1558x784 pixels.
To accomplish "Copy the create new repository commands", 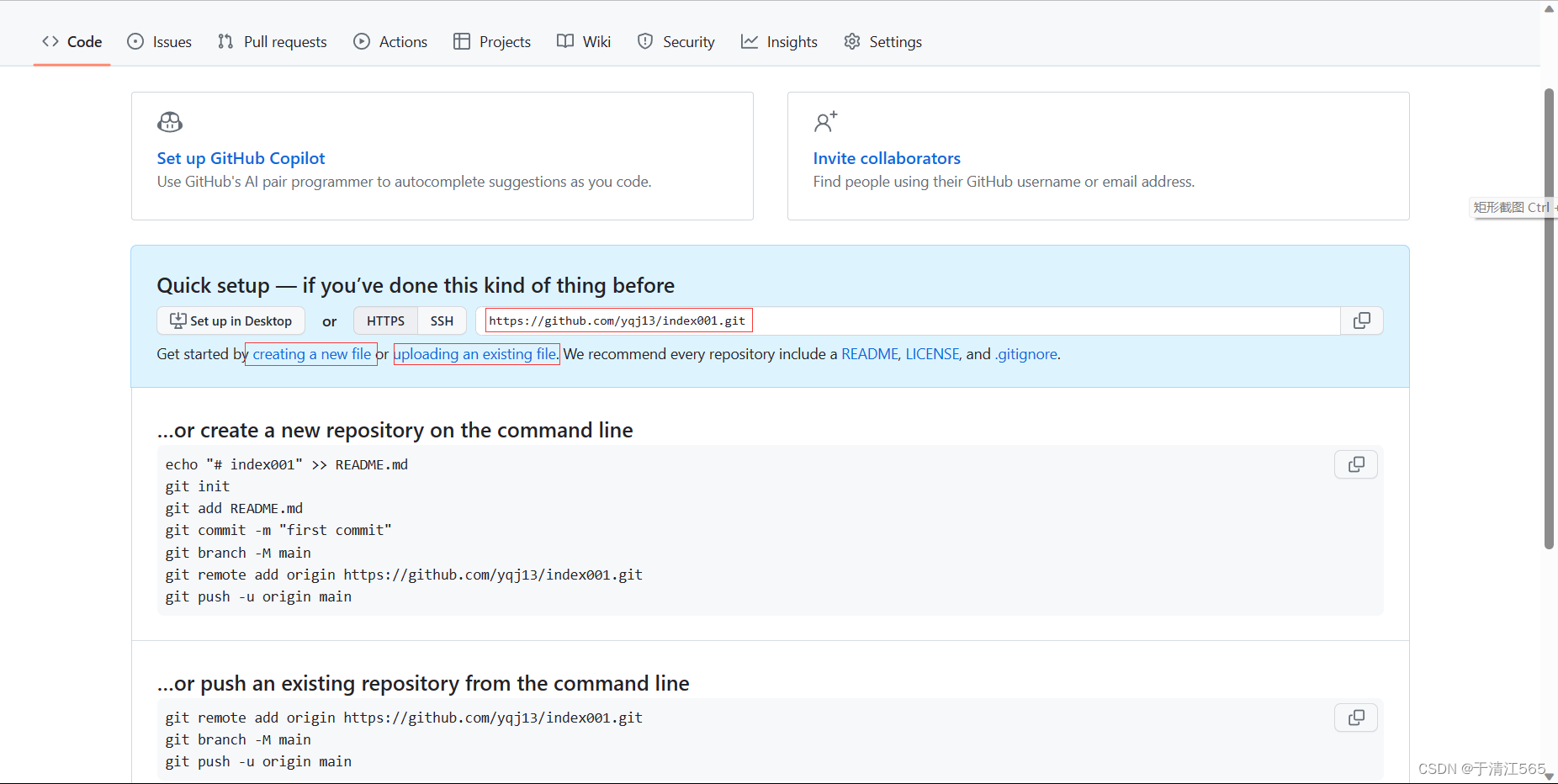I will pyautogui.click(x=1356, y=464).
